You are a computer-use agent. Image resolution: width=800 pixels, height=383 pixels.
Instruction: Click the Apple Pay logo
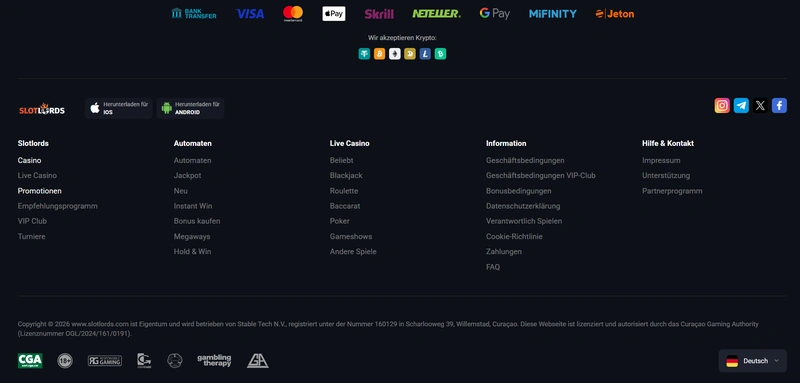(x=334, y=14)
